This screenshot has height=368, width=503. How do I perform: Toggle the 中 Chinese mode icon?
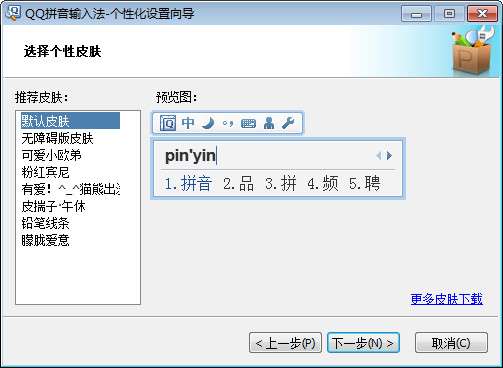[x=188, y=123]
